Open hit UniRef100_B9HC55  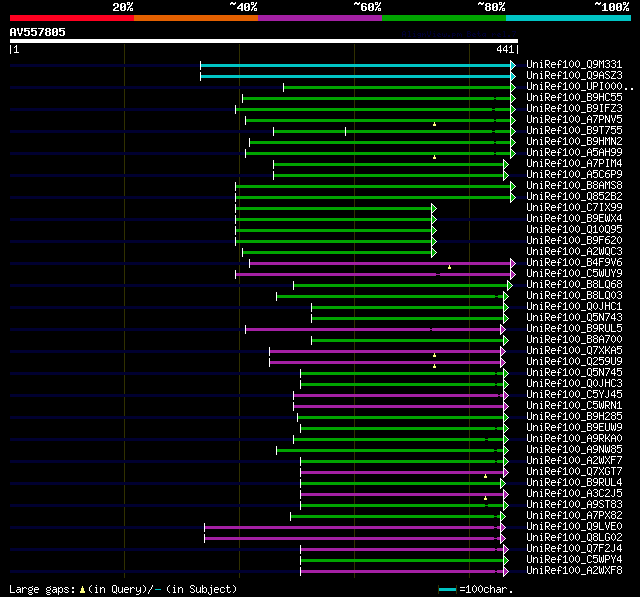574,98
